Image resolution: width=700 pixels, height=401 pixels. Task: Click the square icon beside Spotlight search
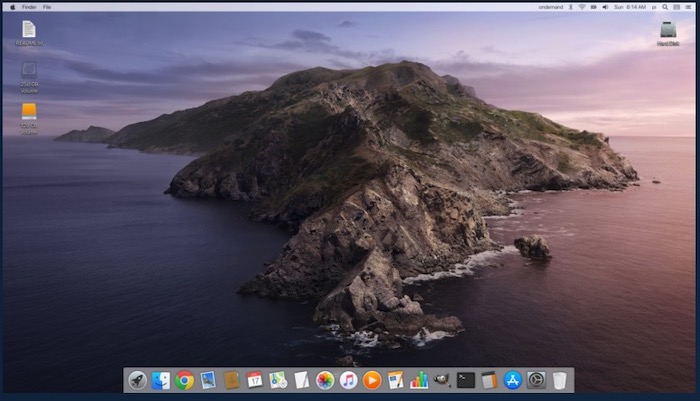(x=677, y=7)
